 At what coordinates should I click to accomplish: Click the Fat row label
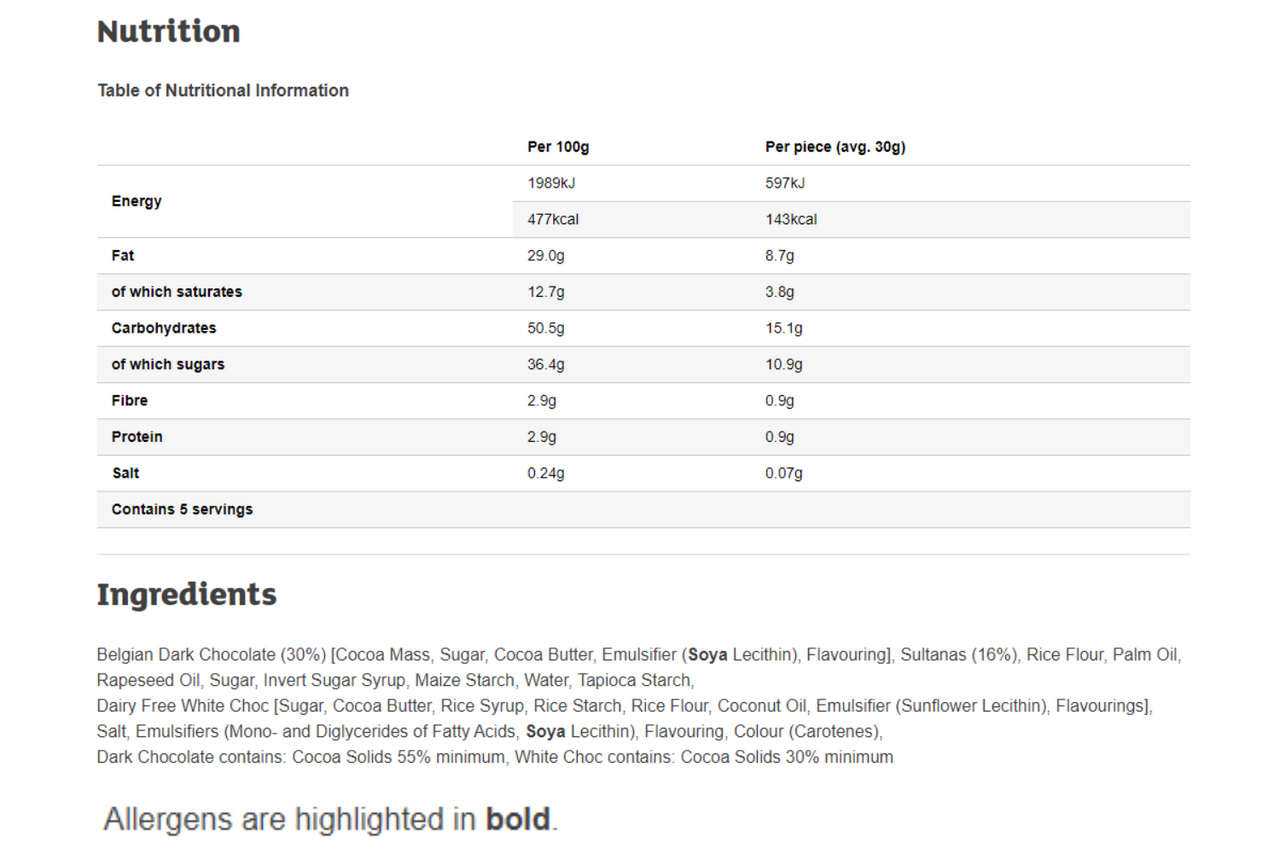123,255
